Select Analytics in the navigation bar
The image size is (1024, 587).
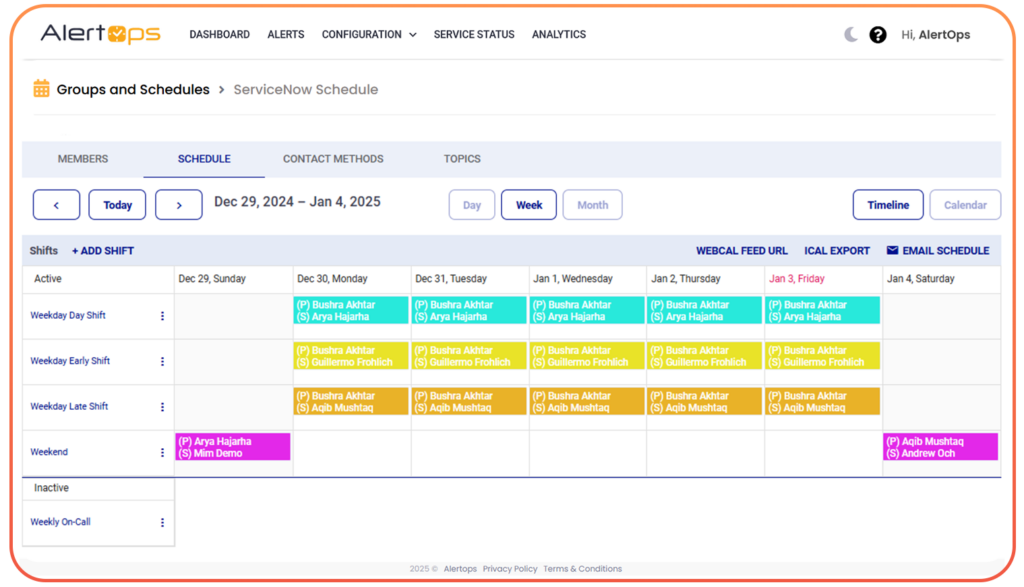click(x=559, y=34)
